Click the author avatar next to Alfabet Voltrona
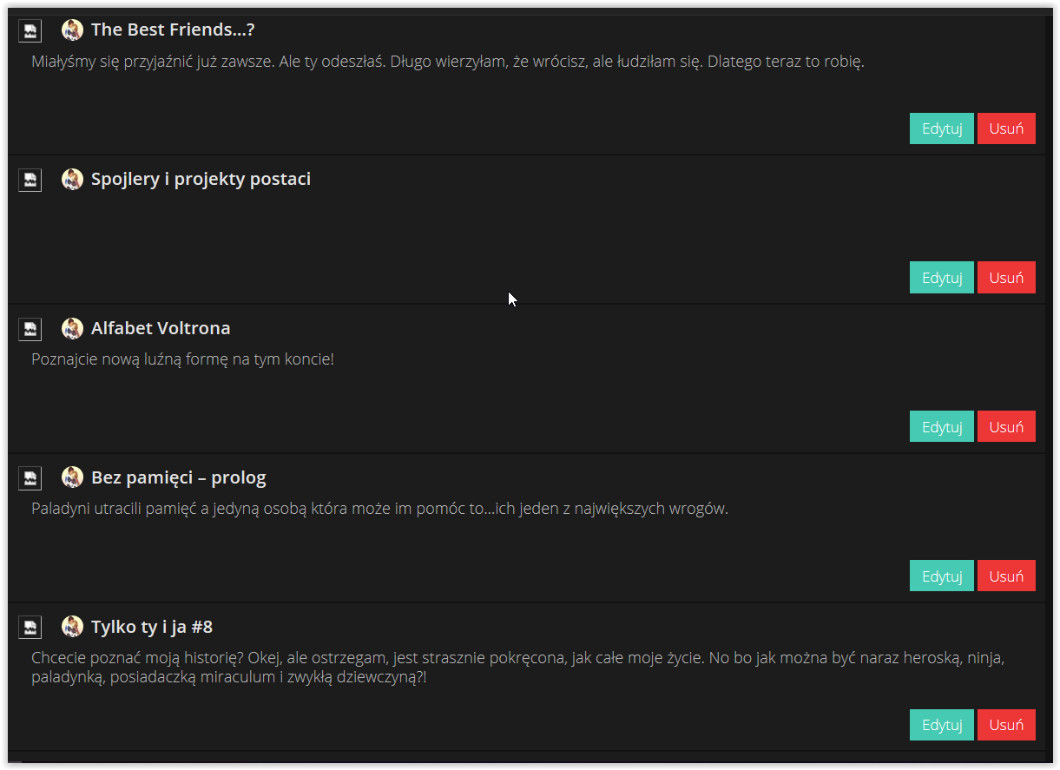The height and width of the screenshot is (770, 1060). [72, 328]
